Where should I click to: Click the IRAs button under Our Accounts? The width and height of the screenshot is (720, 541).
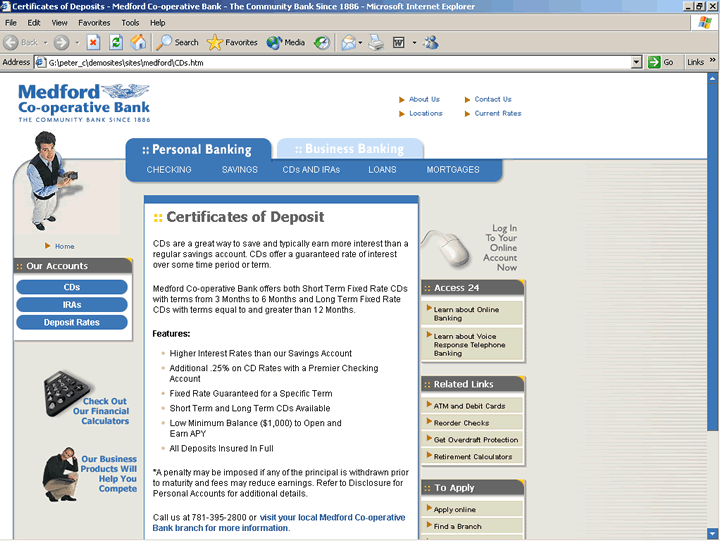[x=72, y=304]
